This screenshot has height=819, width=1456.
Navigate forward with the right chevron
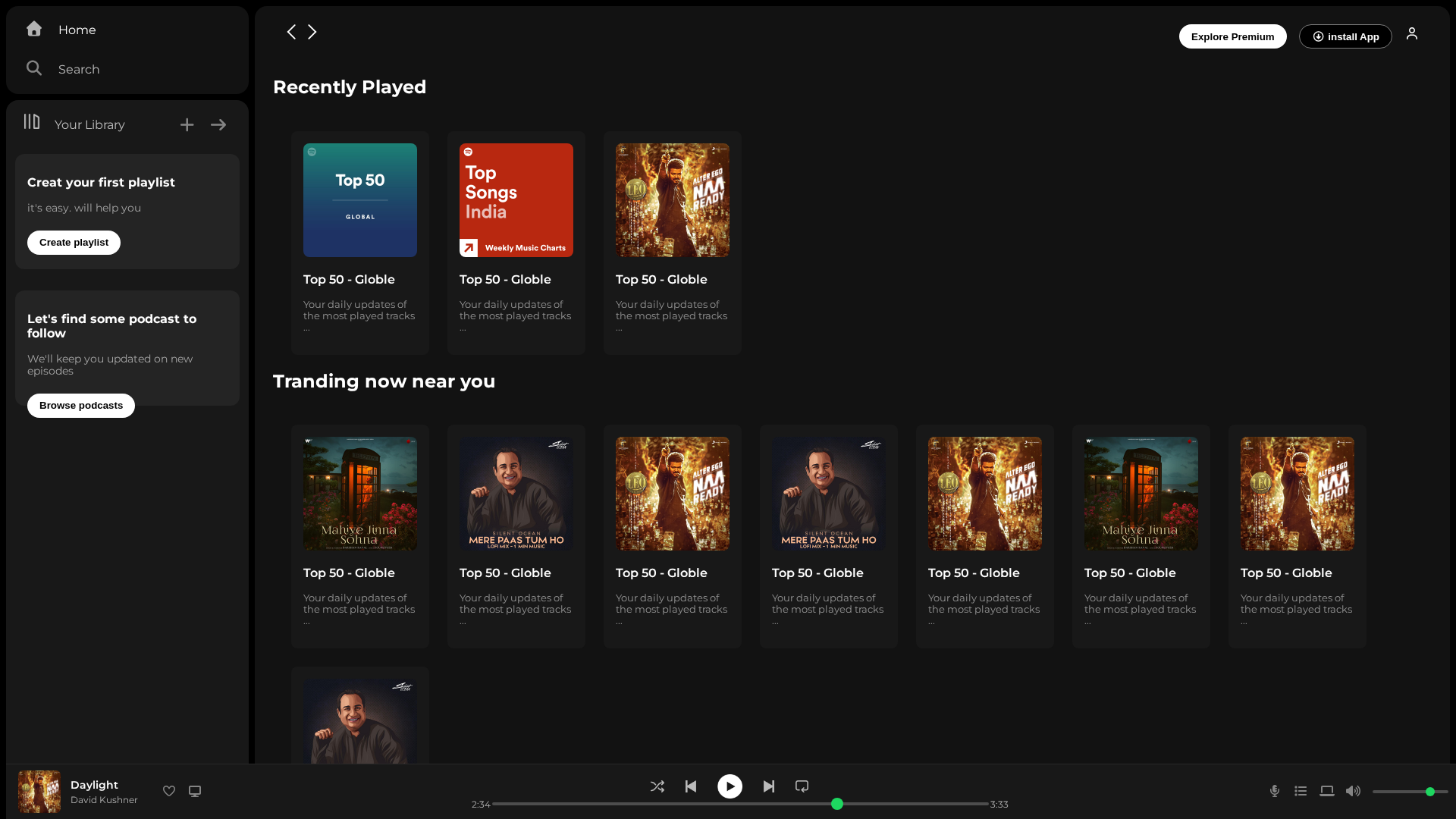point(312,31)
